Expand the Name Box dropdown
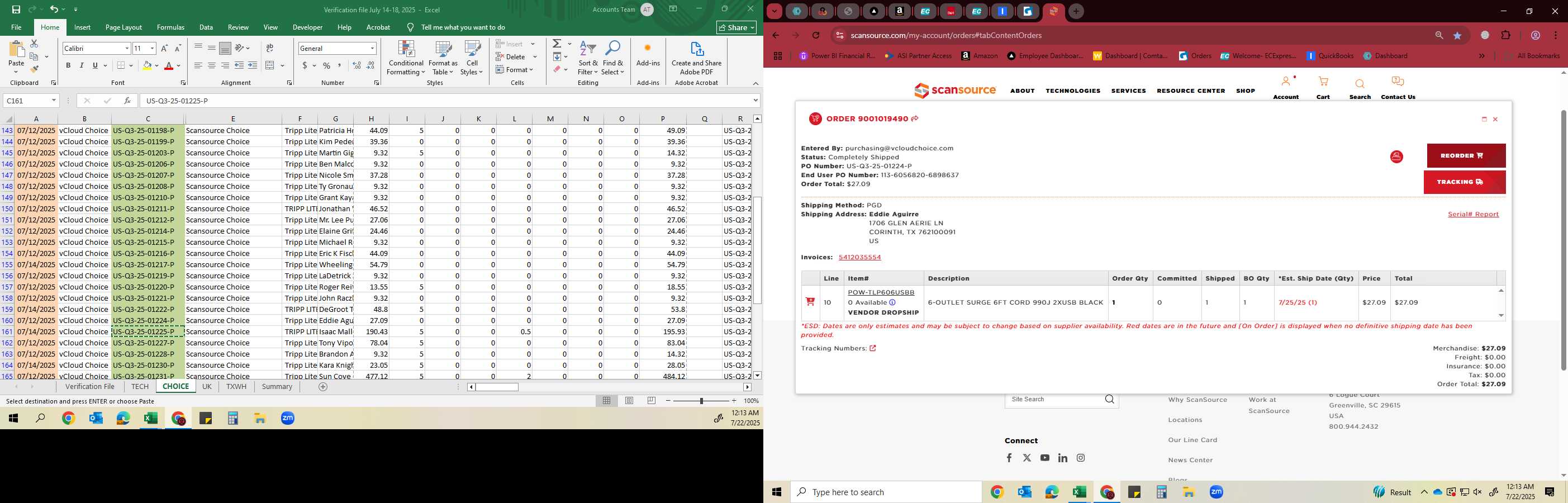 [x=54, y=101]
